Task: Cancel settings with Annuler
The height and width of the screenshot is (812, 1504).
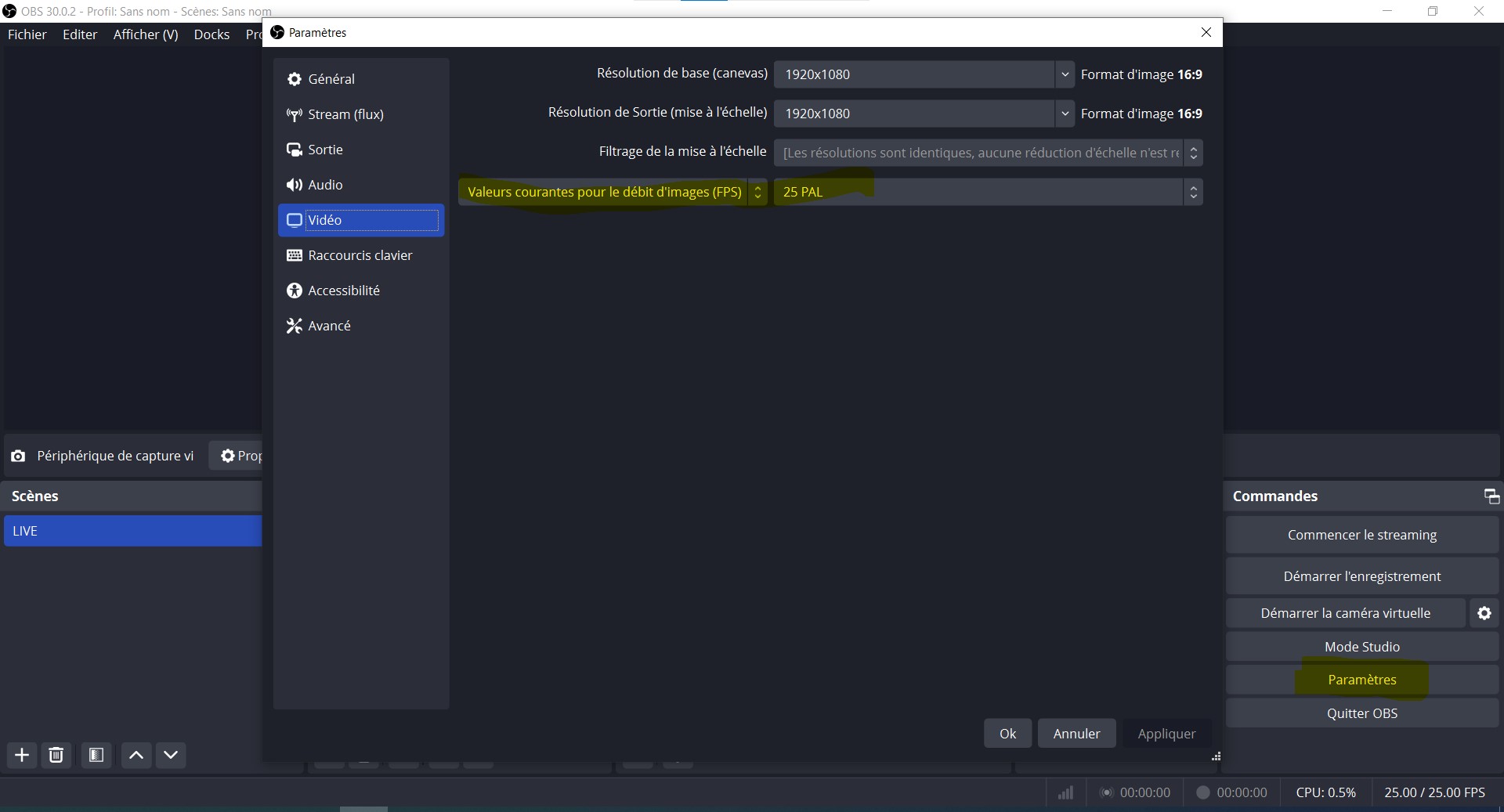Action: 1076,734
